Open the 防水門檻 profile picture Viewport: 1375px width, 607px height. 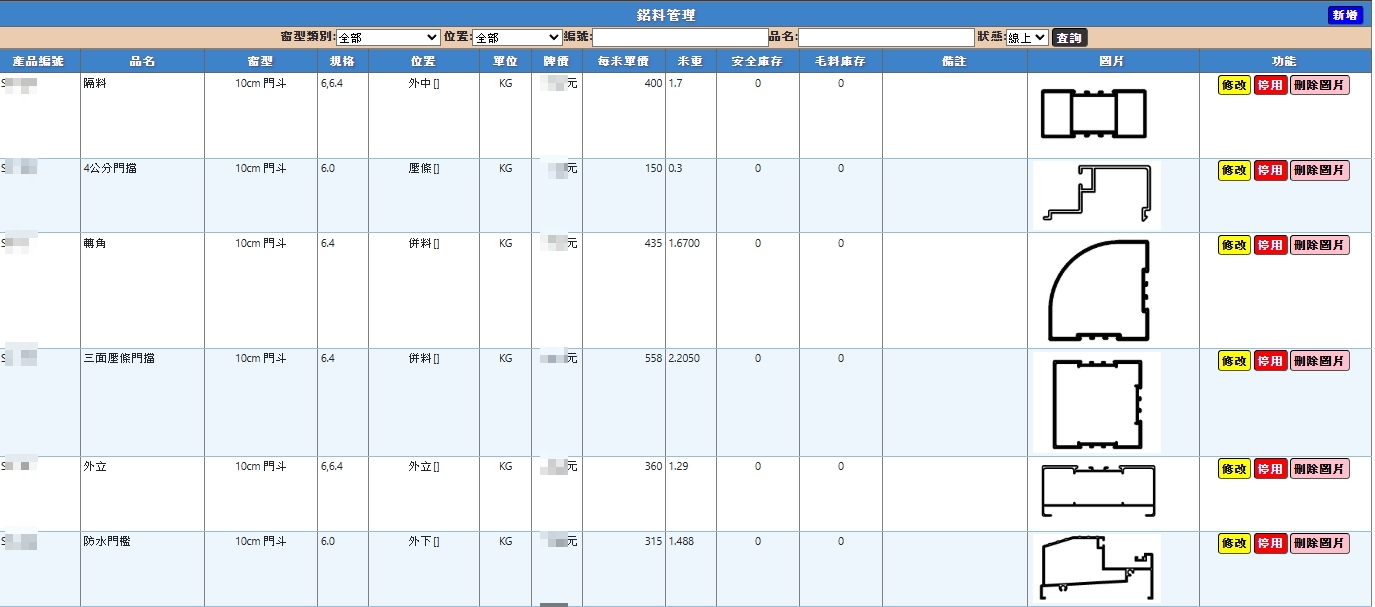[x=1097, y=567]
